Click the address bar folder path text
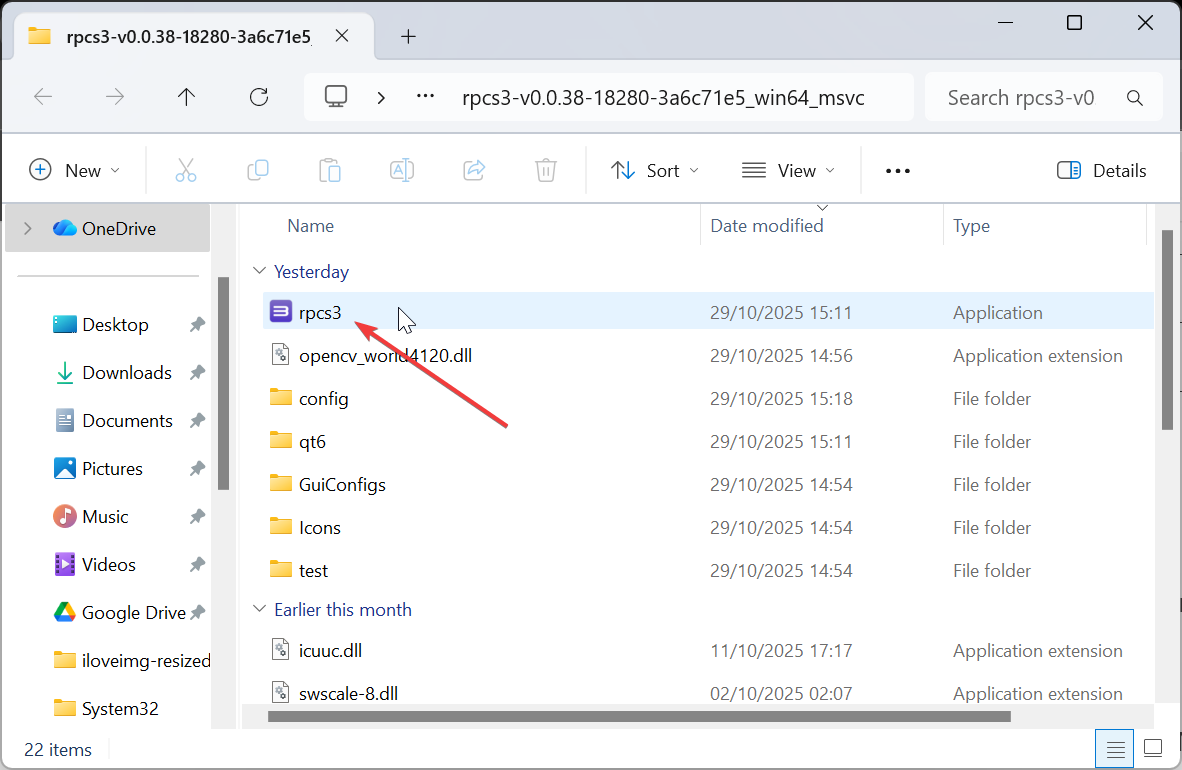This screenshot has width=1182, height=770. pos(663,98)
